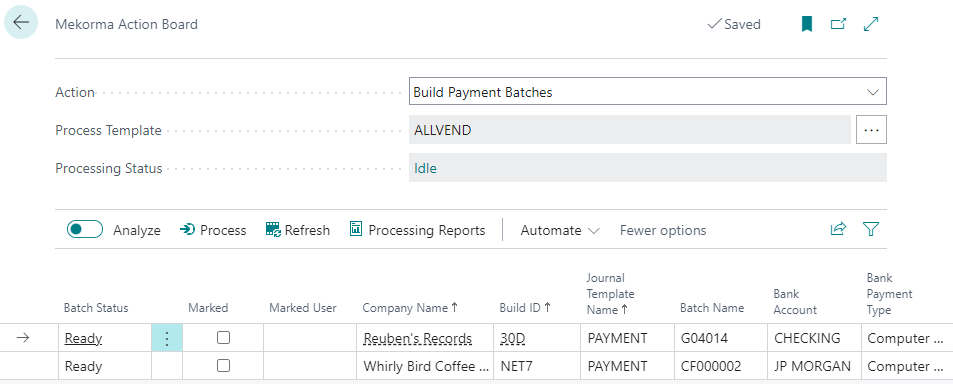Click the Marked column header

pyautogui.click(x=208, y=308)
